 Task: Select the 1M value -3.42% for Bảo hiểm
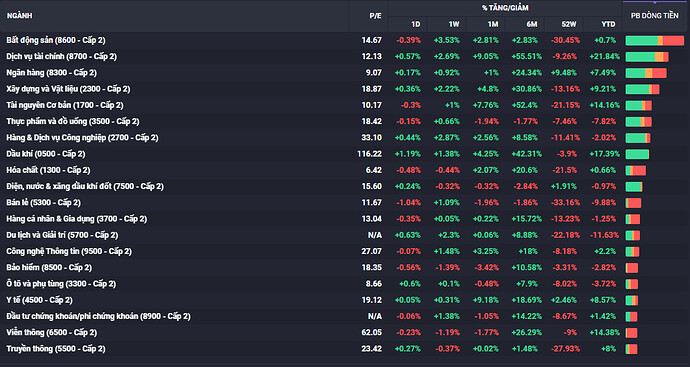487,268
